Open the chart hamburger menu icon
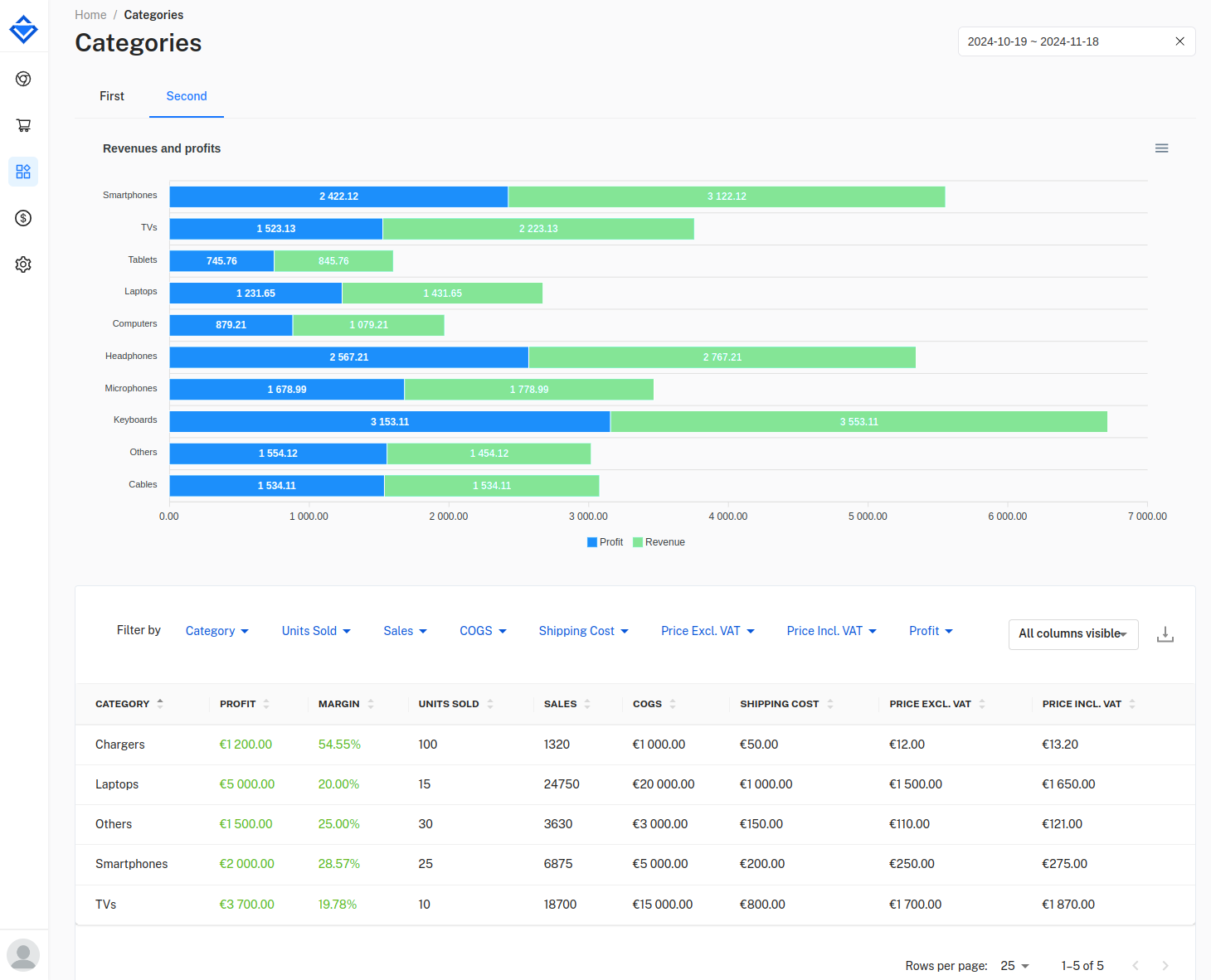1211x980 pixels. pos(1161,148)
